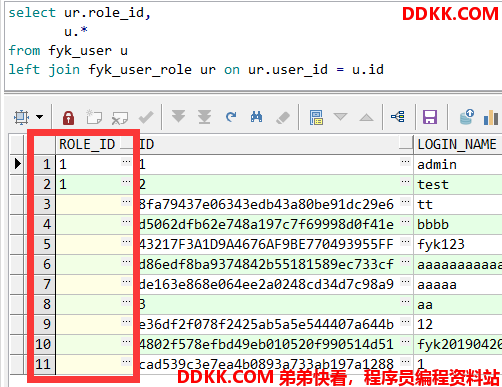Screen dimensions: 502x387
Task: Select row number 11 header
Action: click(44, 364)
